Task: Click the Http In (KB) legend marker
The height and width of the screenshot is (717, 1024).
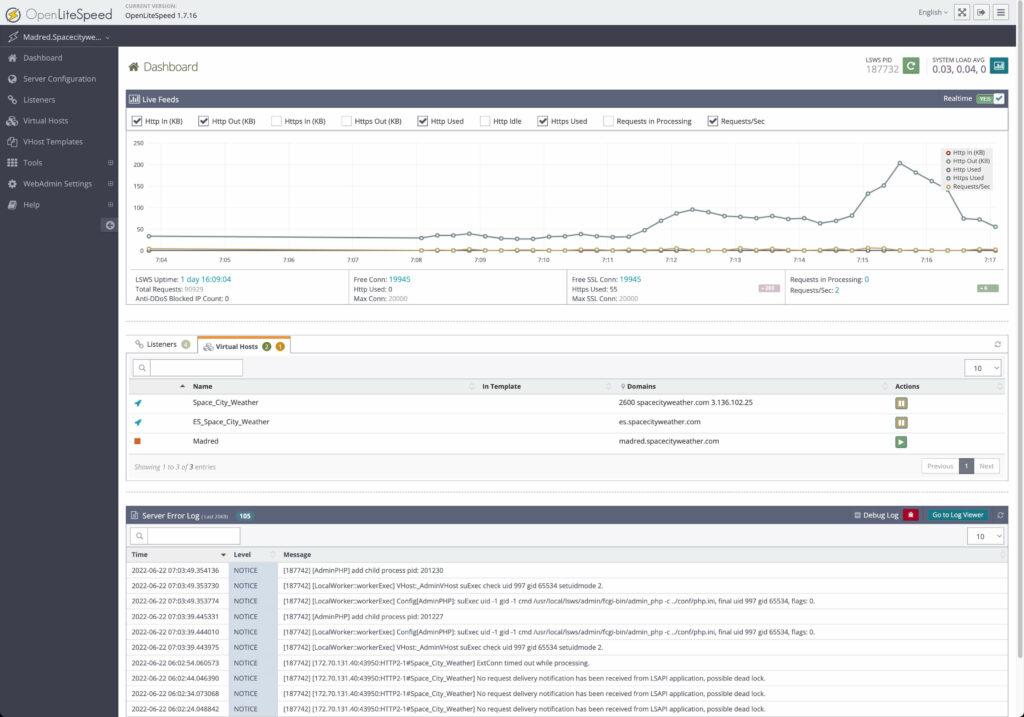Action: point(948,153)
